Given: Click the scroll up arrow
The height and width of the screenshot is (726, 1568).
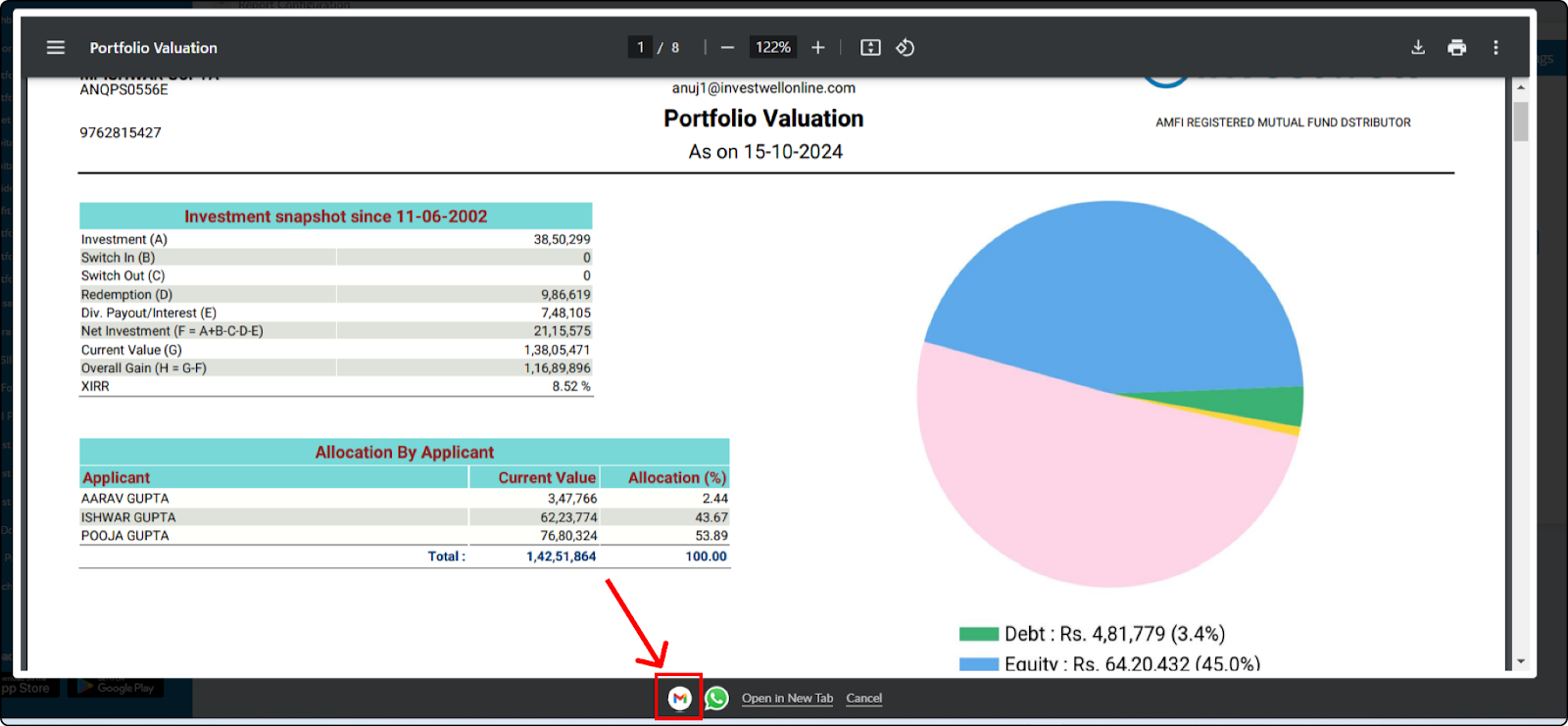Looking at the screenshot, I should 1521,88.
